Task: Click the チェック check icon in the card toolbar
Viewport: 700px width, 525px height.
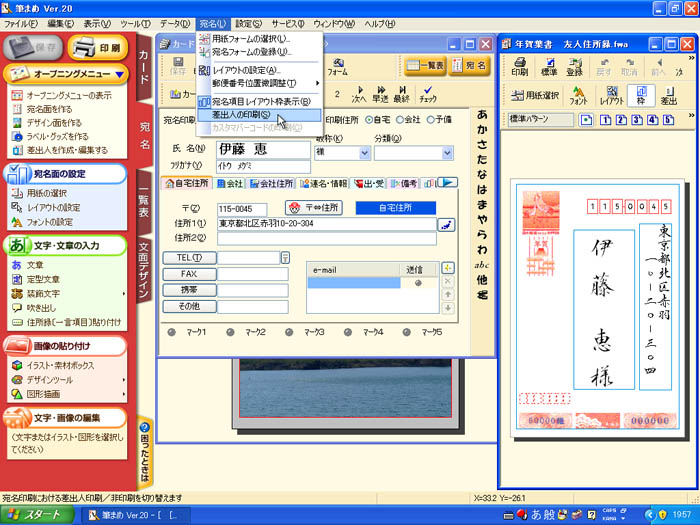Action: click(428, 95)
